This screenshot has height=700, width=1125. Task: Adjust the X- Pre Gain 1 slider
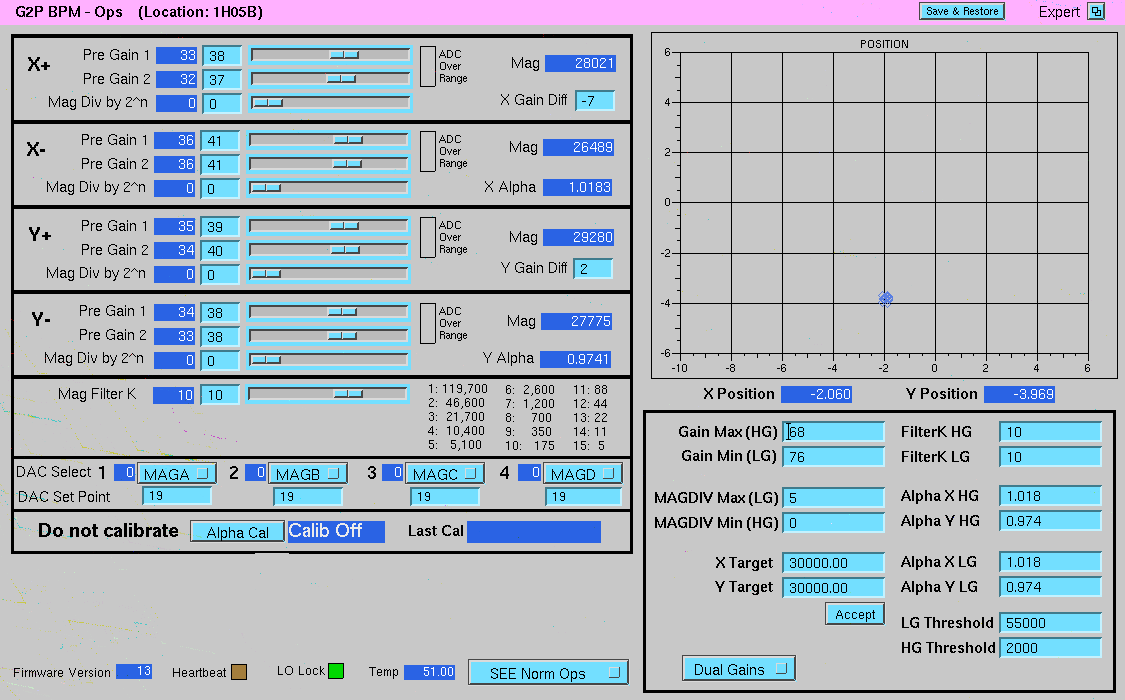329,141
